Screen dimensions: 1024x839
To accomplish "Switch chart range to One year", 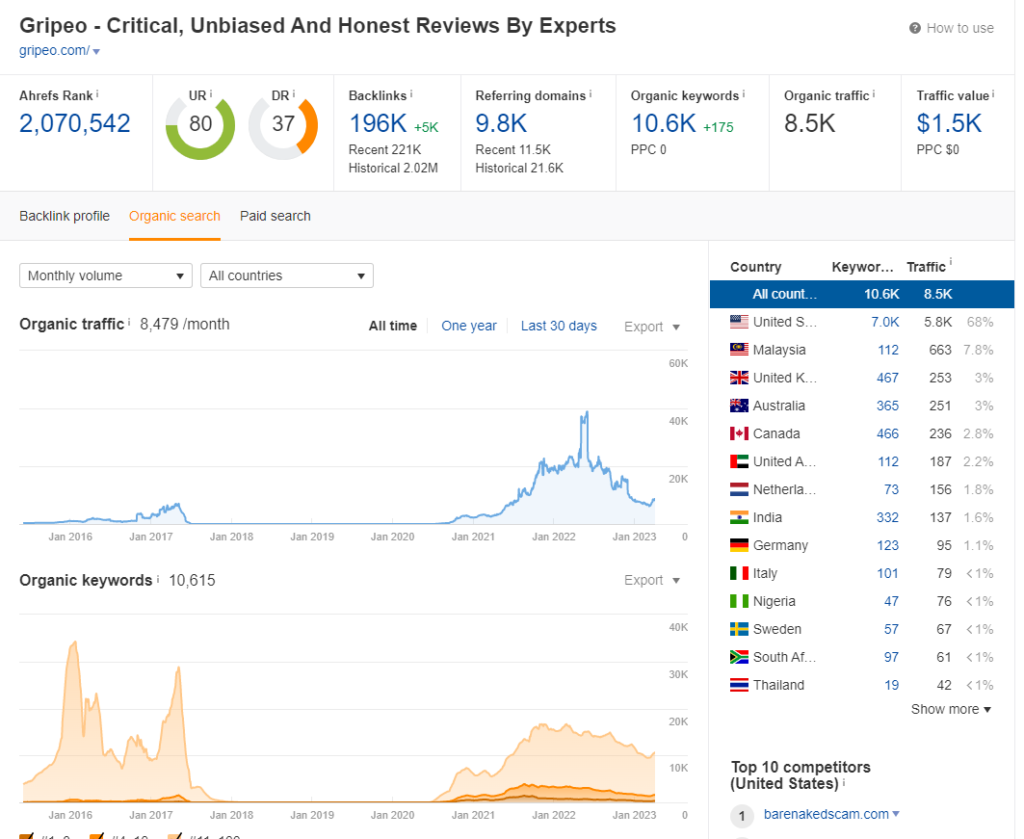I will pyautogui.click(x=468, y=326).
